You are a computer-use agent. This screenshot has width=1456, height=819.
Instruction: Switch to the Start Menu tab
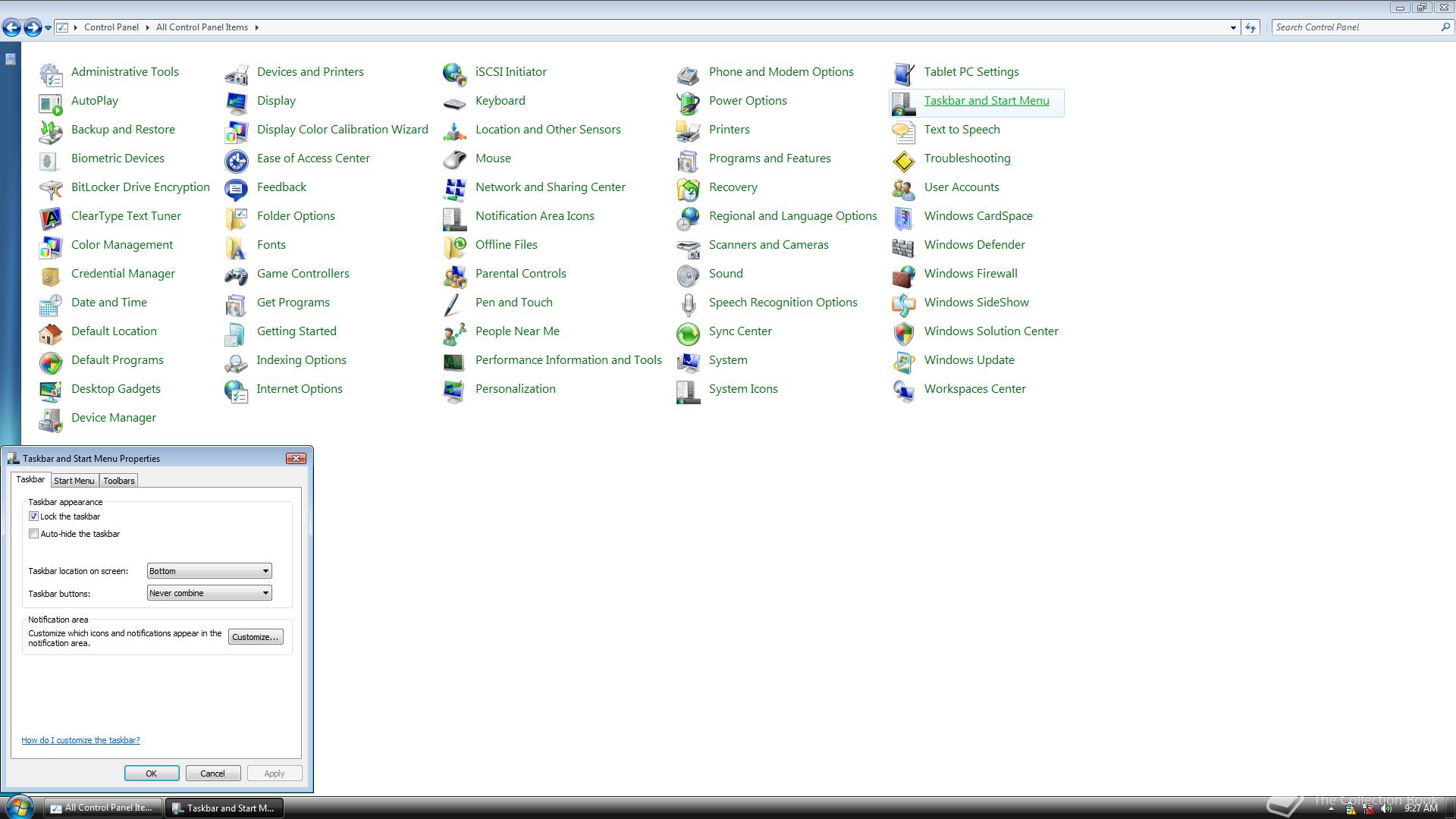74,481
